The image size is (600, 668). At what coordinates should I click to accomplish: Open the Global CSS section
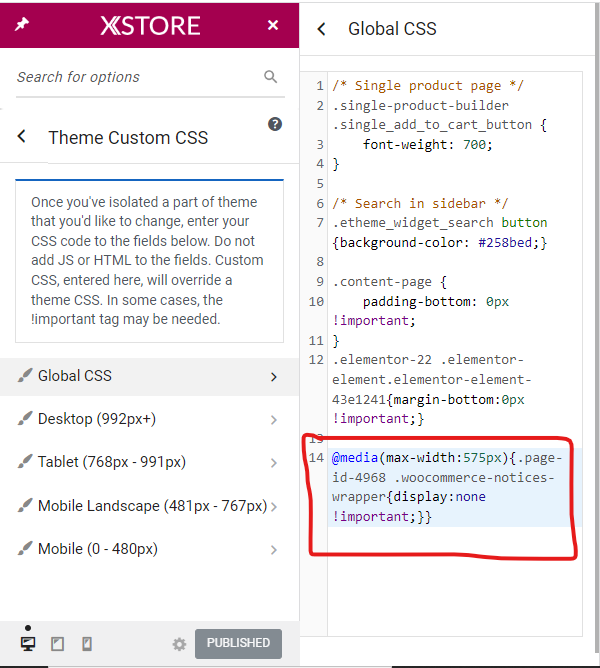[149, 377]
